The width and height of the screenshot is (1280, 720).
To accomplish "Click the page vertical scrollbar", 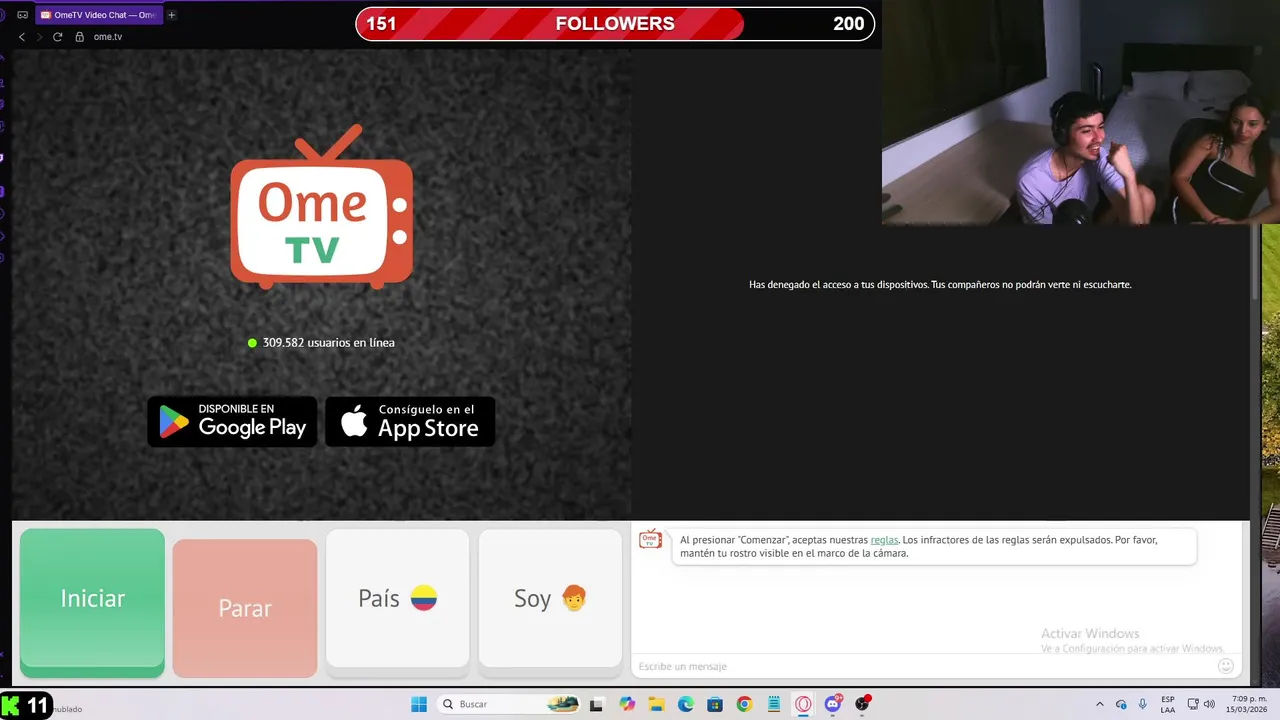I will coord(1256,263).
